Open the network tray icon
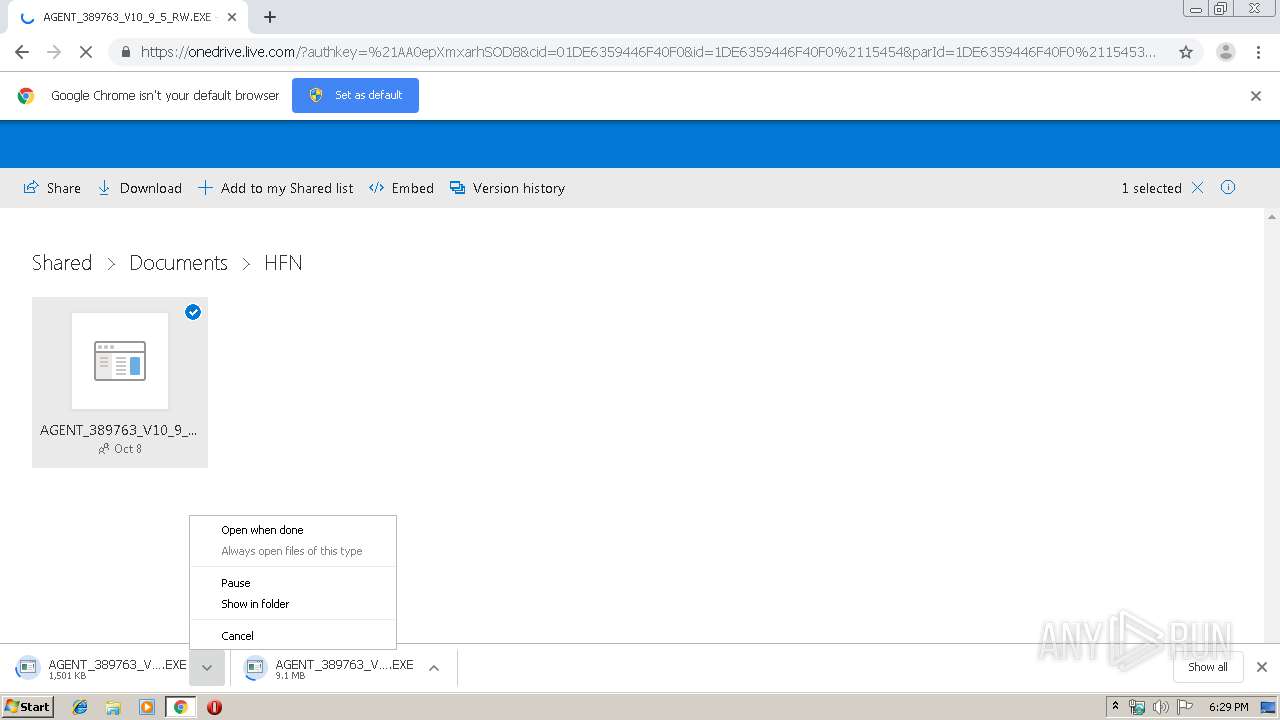The image size is (1280, 720). 1137,707
